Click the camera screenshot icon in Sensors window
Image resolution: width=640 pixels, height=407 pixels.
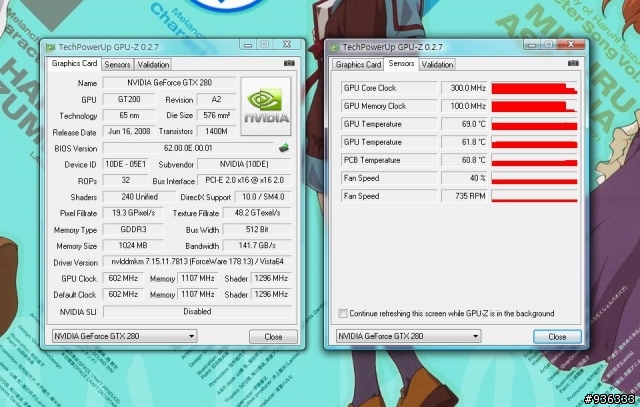573,63
